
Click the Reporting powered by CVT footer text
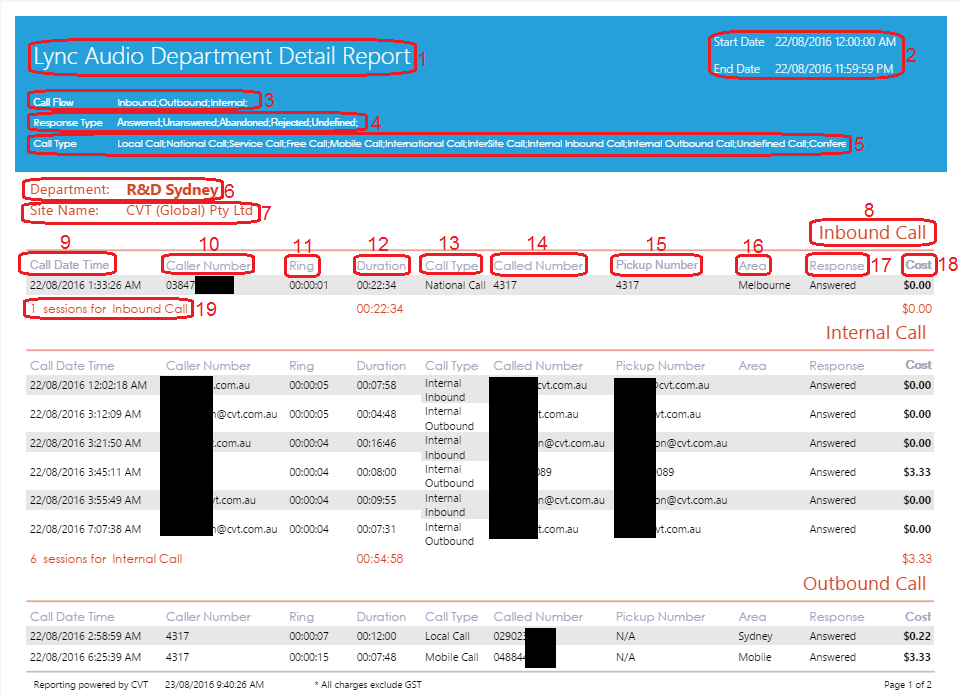[91, 685]
